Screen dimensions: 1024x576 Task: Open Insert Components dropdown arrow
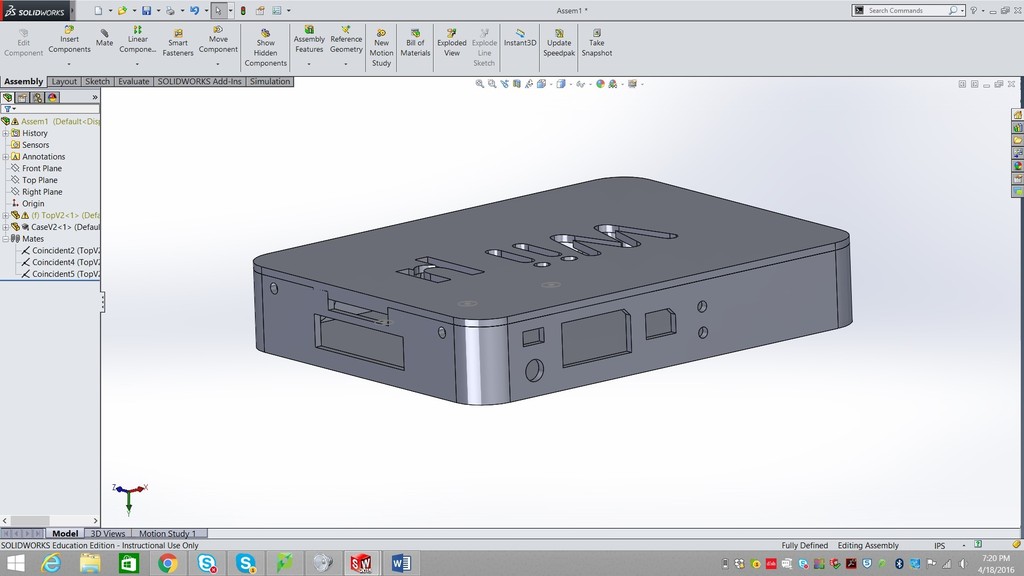click(x=69, y=64)
